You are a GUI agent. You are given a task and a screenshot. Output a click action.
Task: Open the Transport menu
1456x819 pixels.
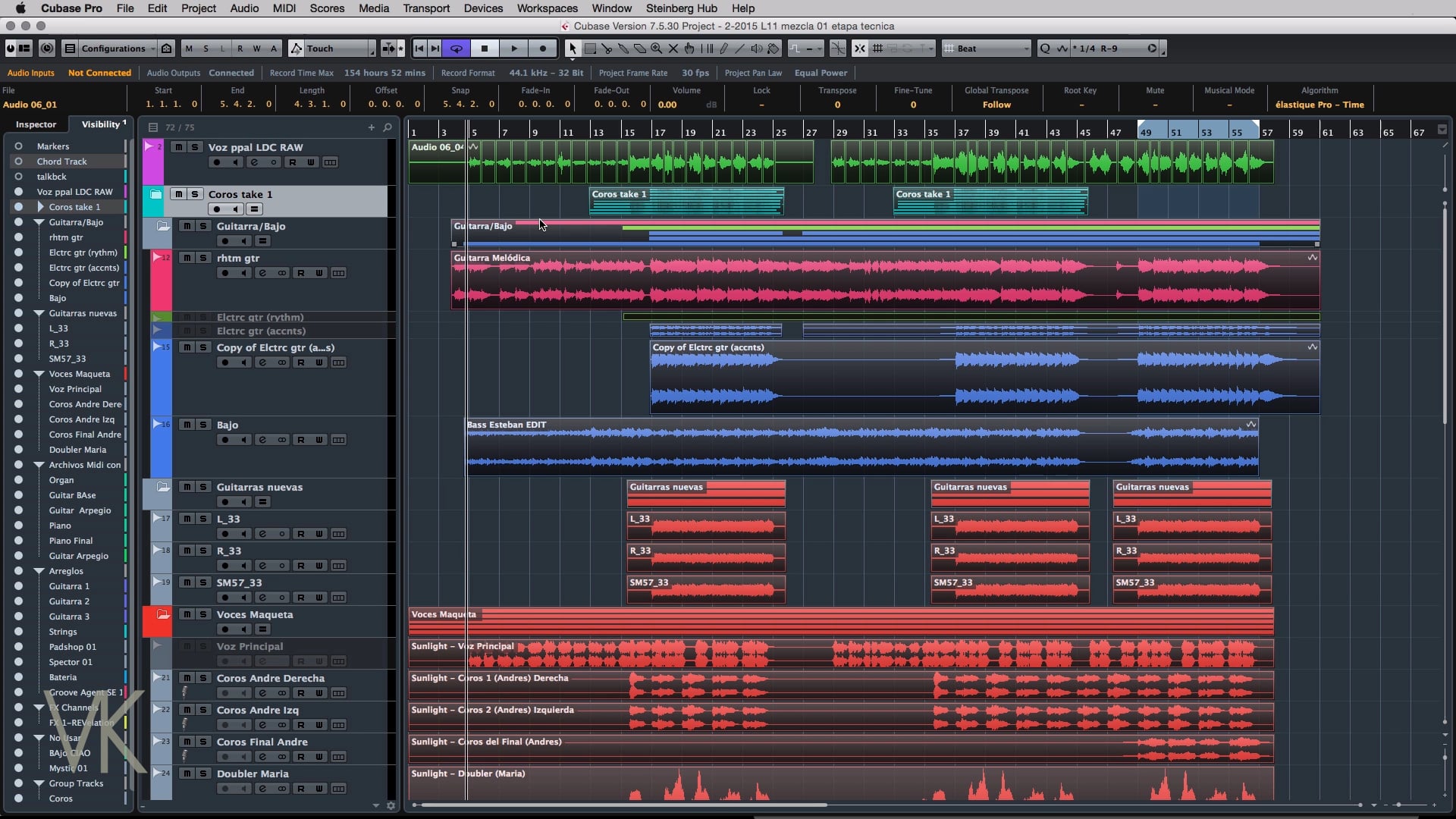(x=425, y=8)
